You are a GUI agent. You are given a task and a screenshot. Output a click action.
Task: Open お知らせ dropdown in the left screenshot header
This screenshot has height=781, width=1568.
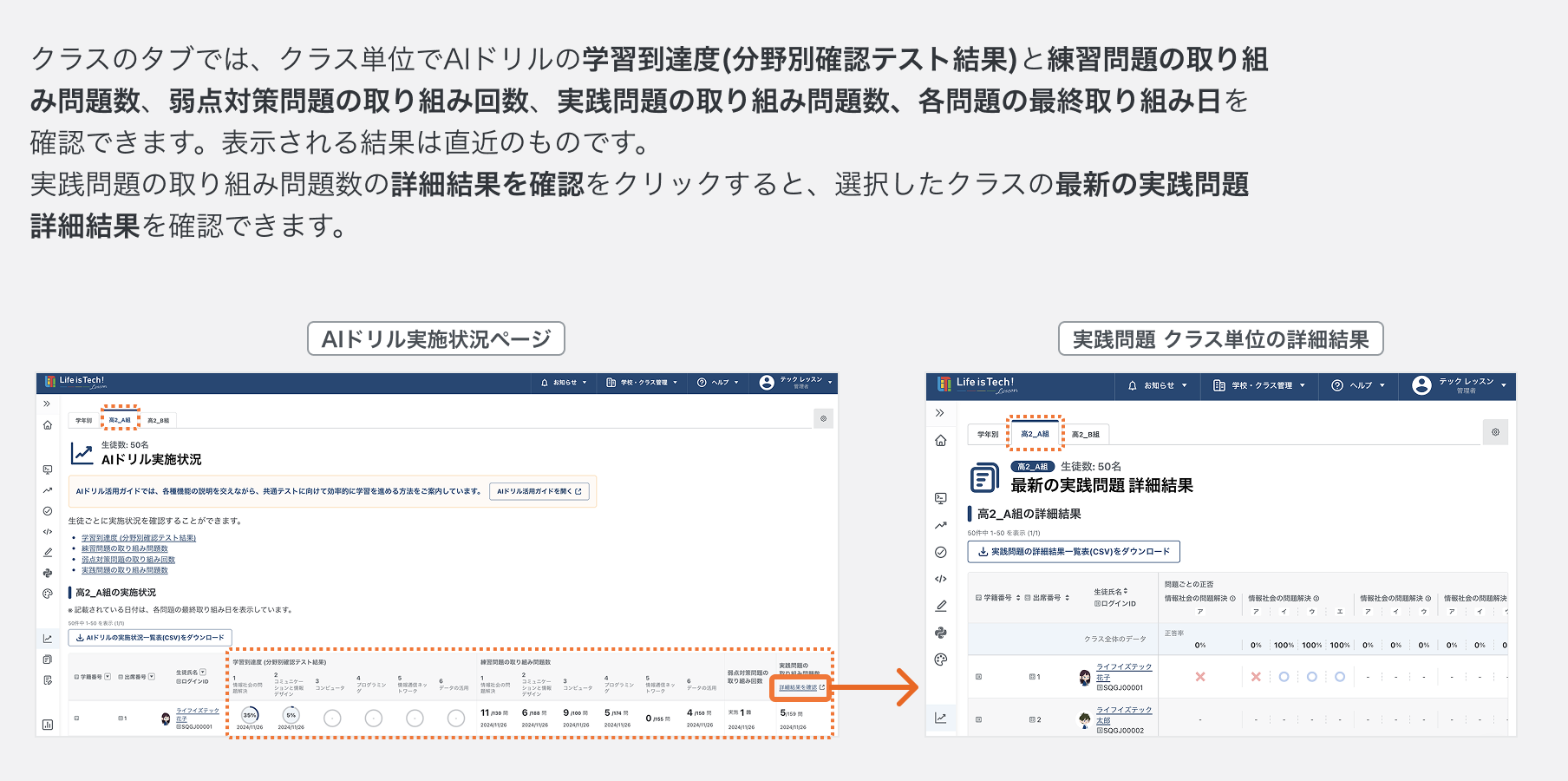[x=564, y=383]
